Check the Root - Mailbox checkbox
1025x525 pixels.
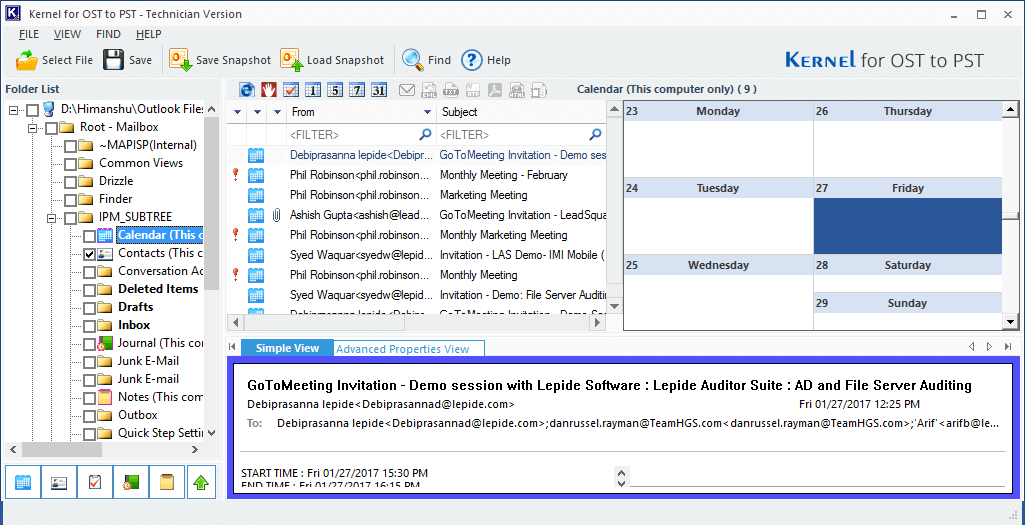pyautogui.click(x=51, y=127)
